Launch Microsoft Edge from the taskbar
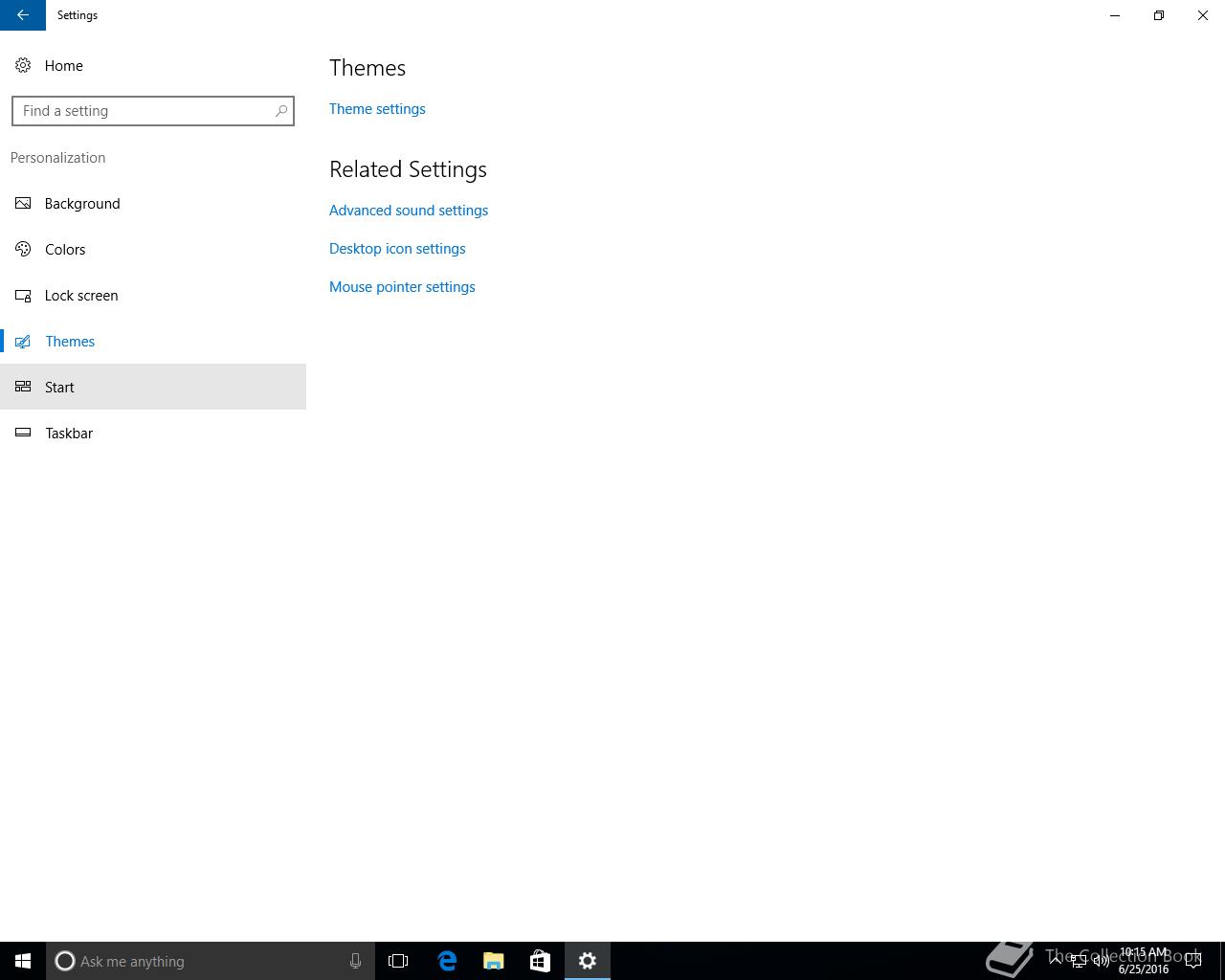 447,961
